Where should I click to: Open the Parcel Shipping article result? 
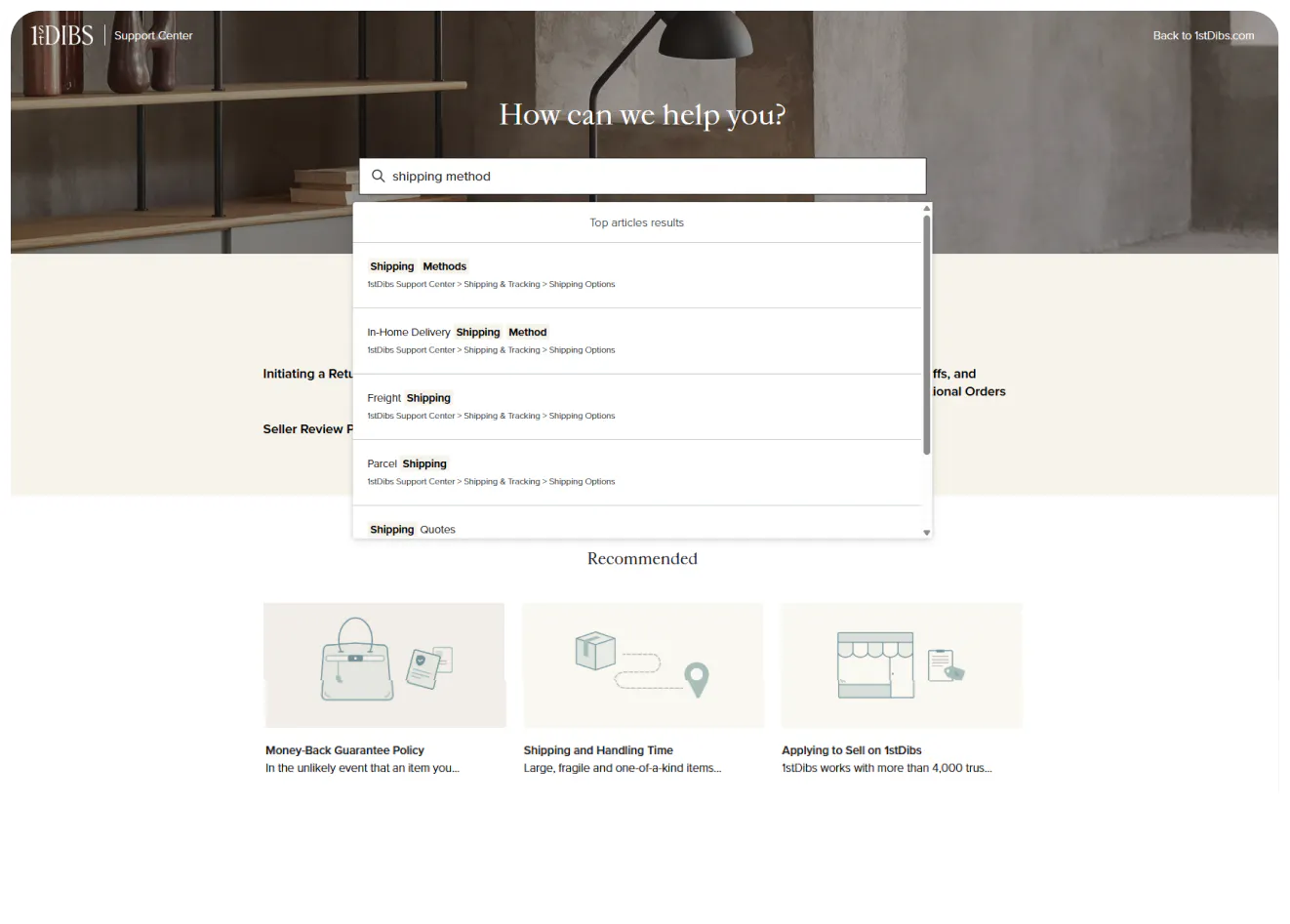tap(636, 473)
